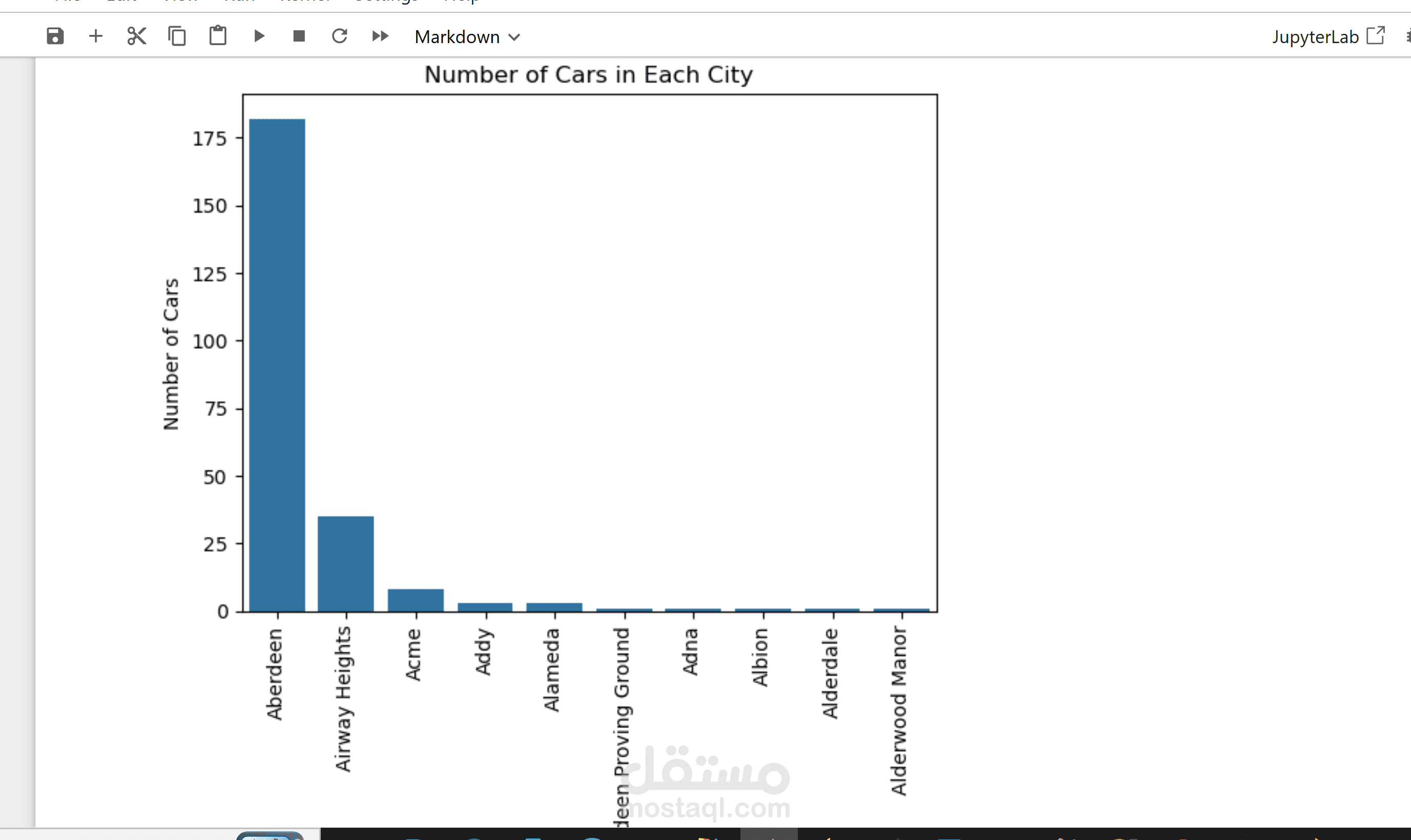Open the Markdown cell type dropdown
This screenshot has height=840, width=1411.
(x=466, y=37)
